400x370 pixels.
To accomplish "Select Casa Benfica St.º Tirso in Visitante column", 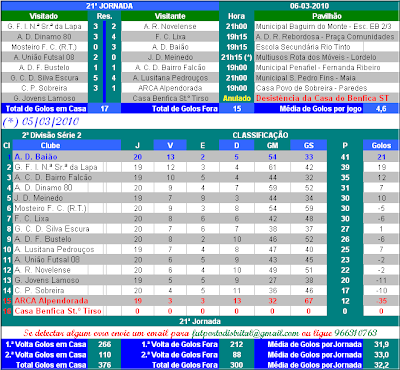I will pos(170,98).
